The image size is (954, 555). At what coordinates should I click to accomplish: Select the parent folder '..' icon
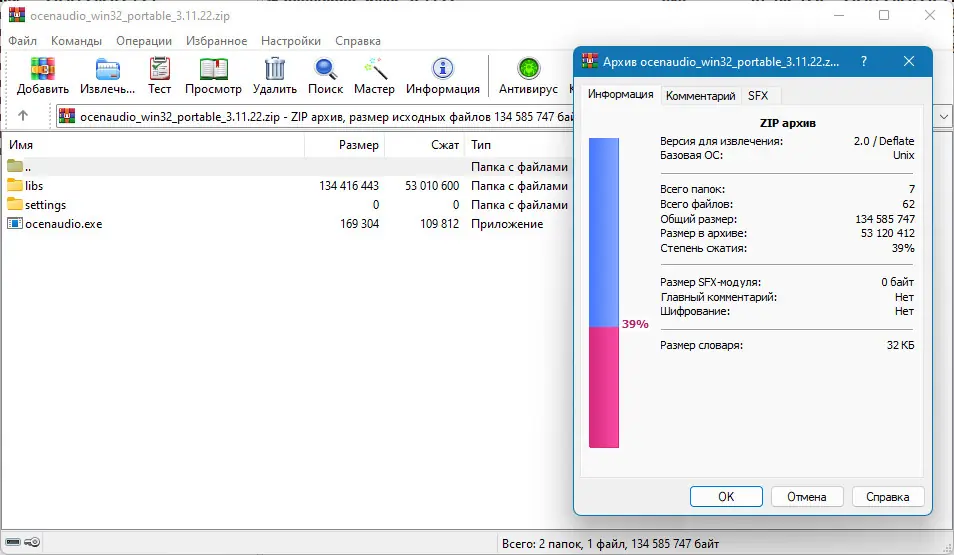(x=15, y=166)
